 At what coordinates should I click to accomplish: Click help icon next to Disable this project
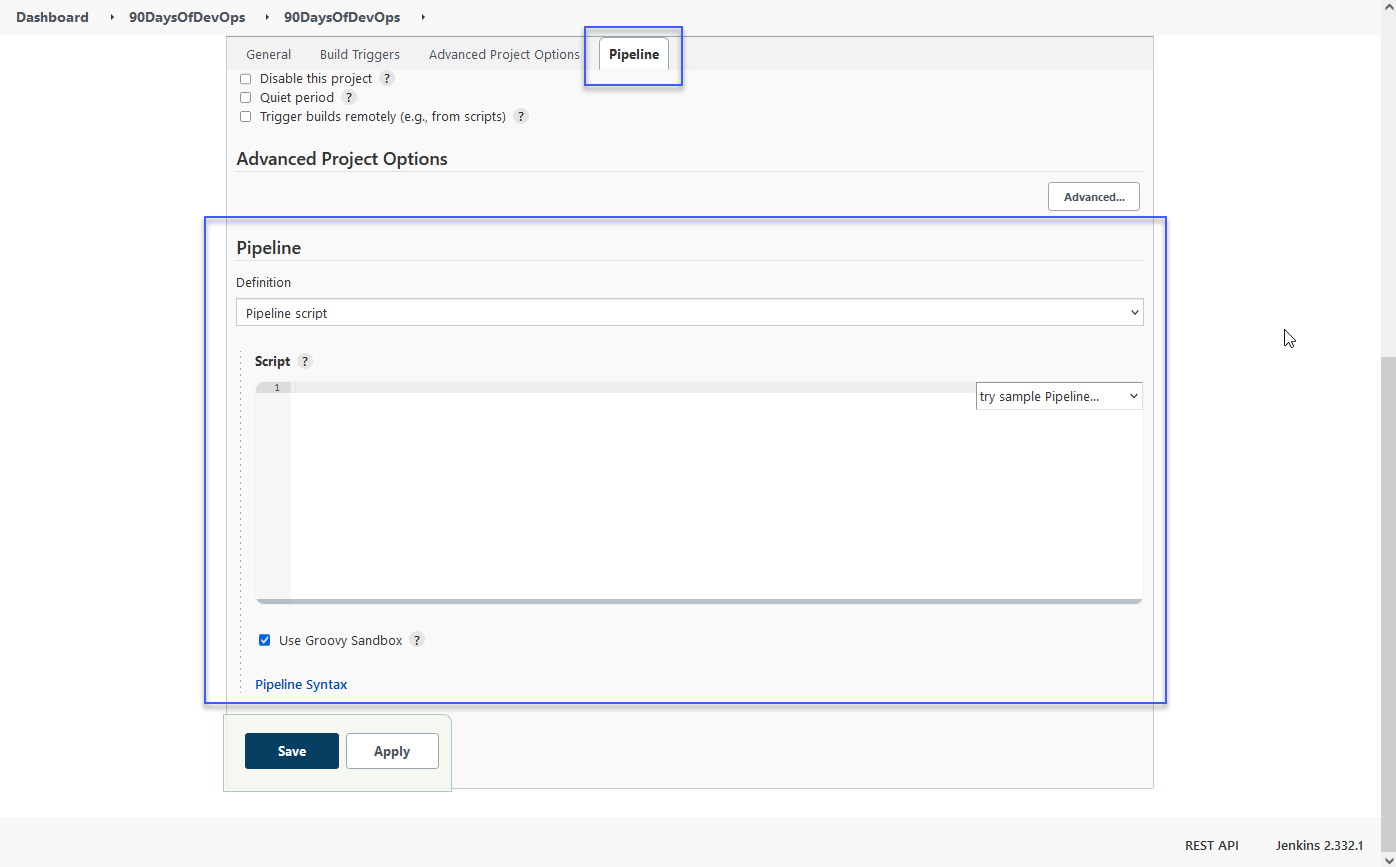pos(387,78)
